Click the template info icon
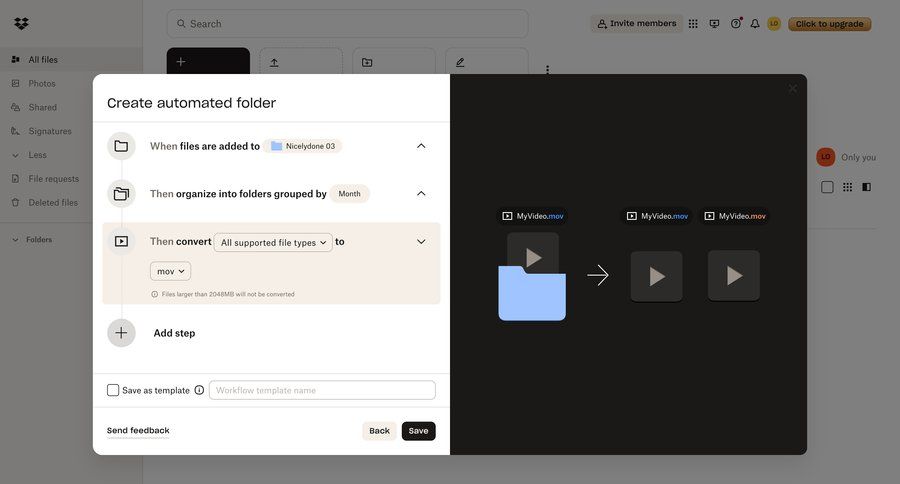 click(199, 390)
